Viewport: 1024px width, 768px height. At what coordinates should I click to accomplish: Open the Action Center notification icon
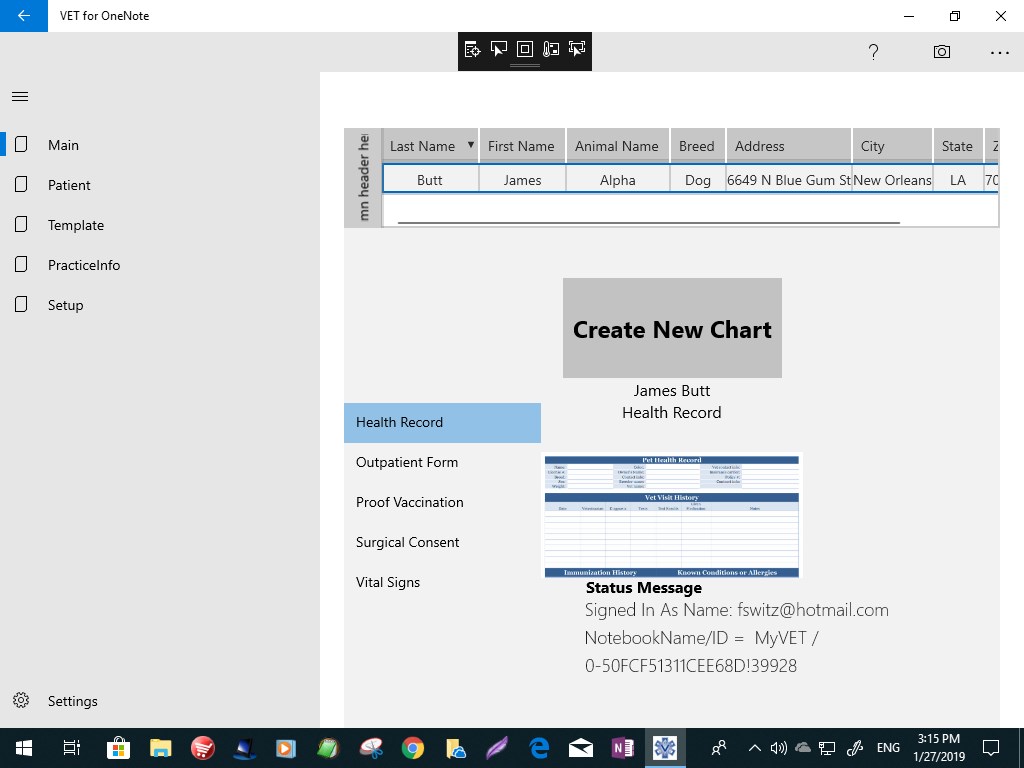(991, 748)
